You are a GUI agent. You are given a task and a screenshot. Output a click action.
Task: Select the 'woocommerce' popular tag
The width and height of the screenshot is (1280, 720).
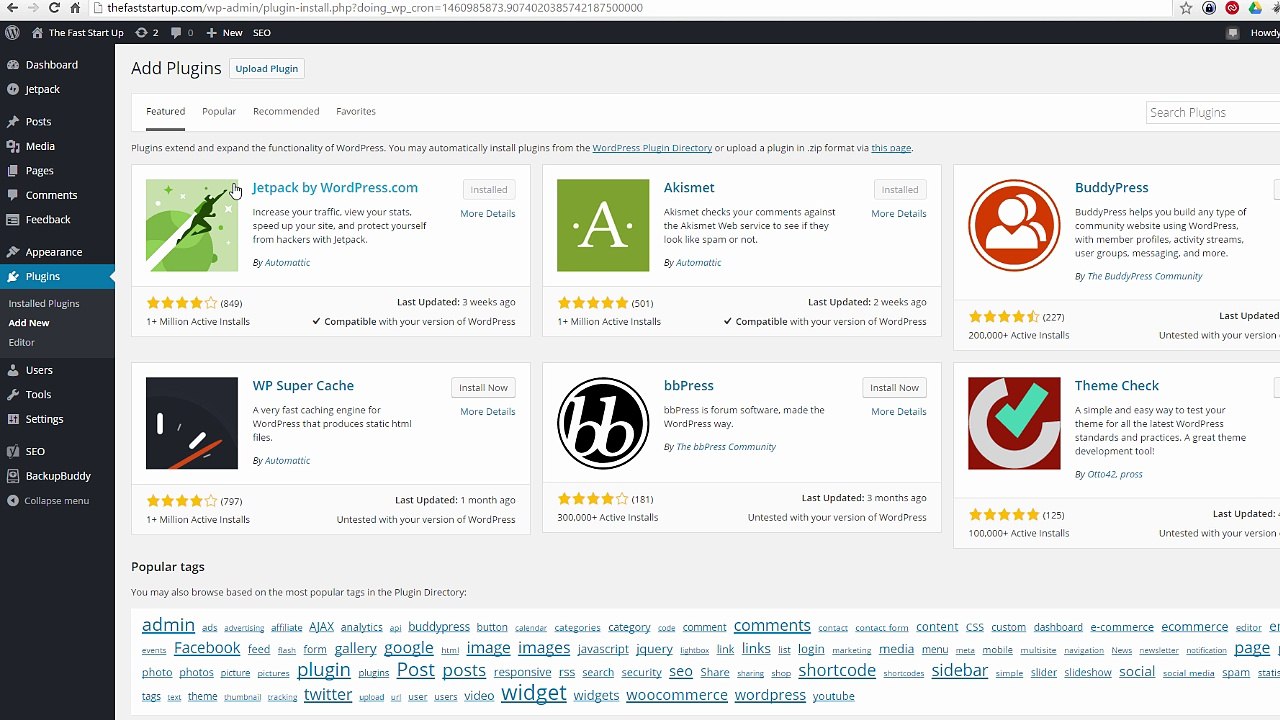coord(677,695)
